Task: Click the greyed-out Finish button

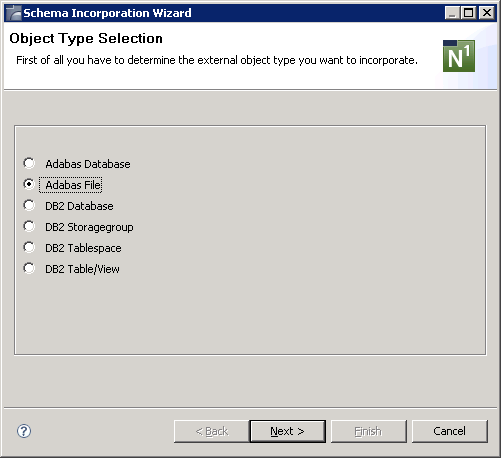Action: [x=369, y=431]
